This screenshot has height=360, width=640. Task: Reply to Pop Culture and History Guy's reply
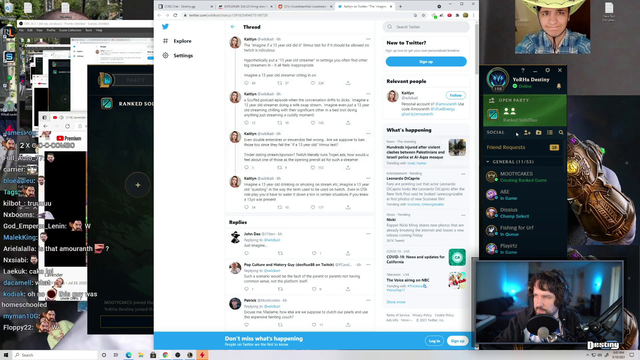click(x=247, y=289)
